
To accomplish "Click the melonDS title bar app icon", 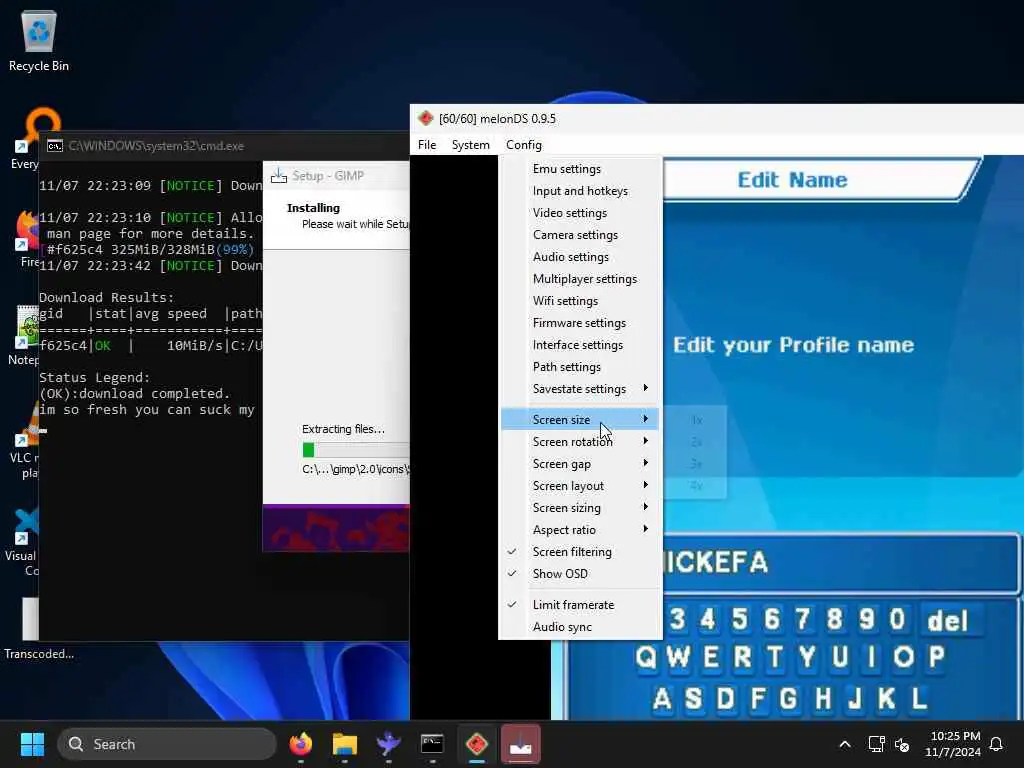I will click(x=426, y=118).
